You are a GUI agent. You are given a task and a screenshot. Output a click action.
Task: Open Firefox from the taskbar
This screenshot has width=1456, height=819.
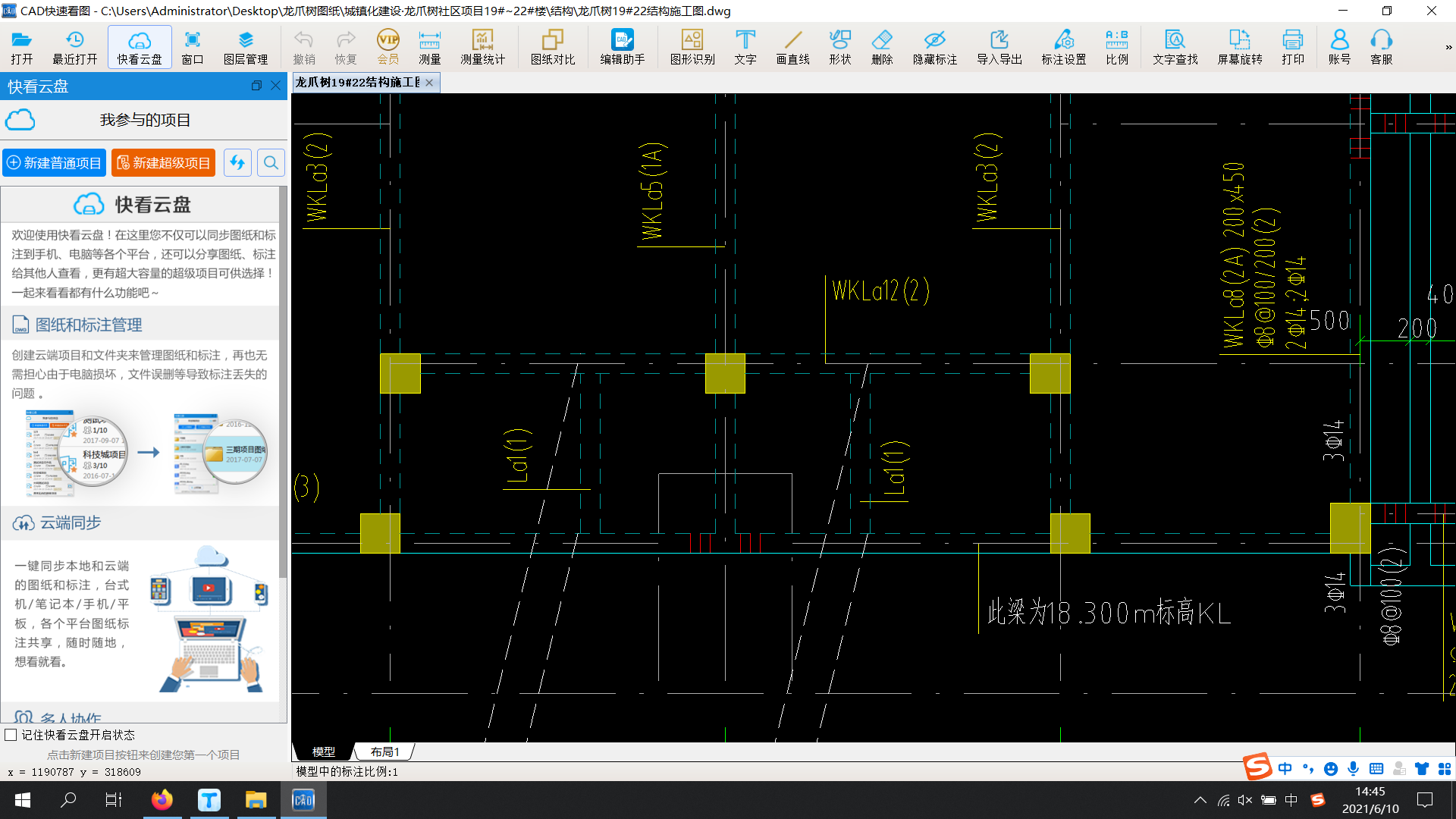tap(162, 800)
